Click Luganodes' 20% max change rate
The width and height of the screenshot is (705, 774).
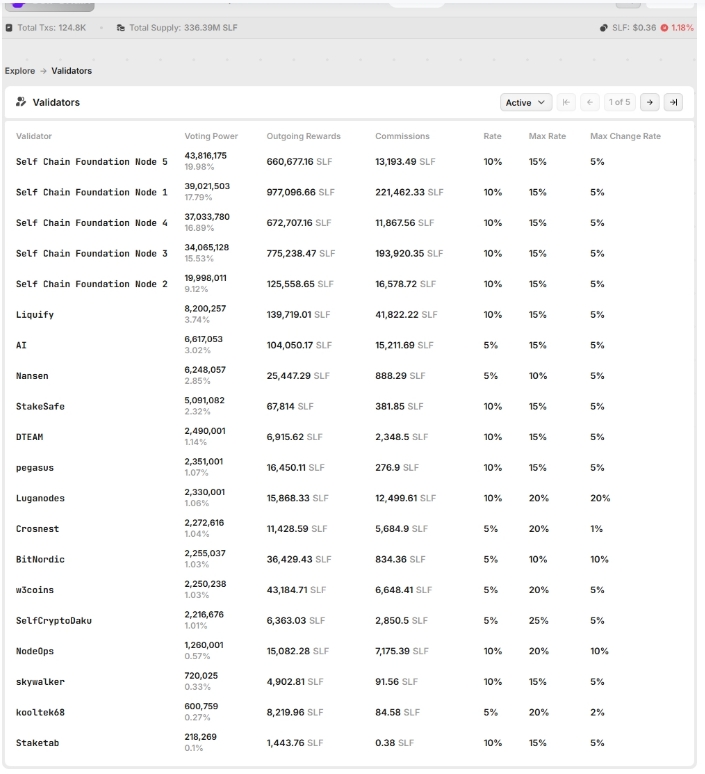[x=600, y=498]
